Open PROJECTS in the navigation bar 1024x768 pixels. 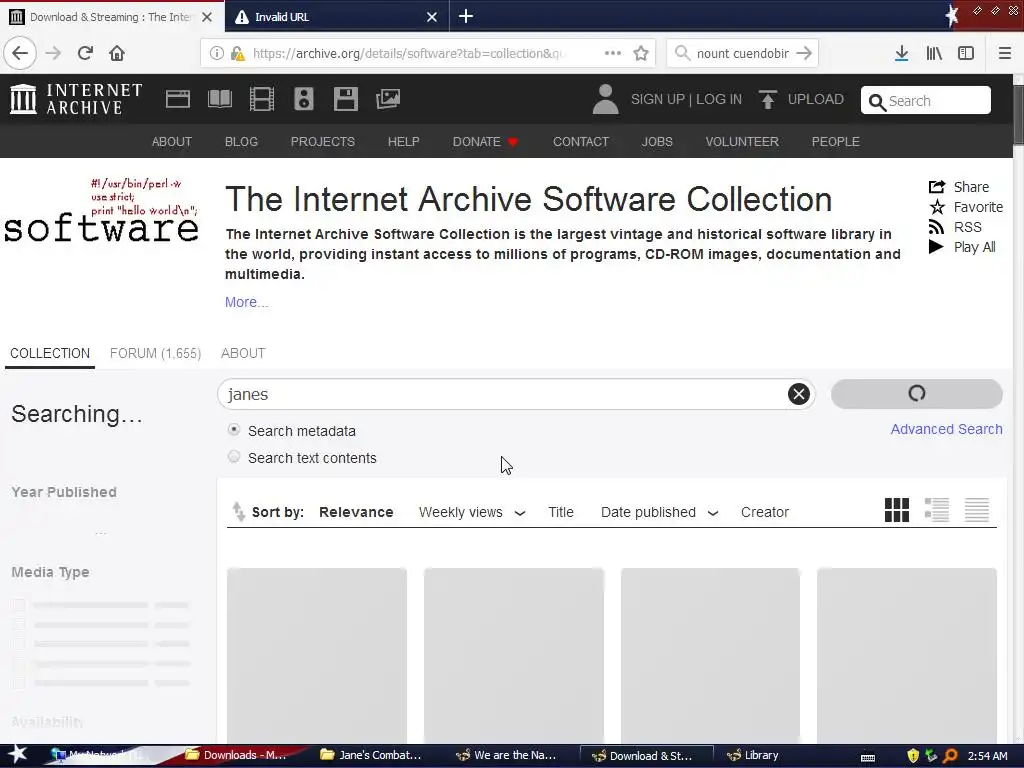click(x=323, y=142)
